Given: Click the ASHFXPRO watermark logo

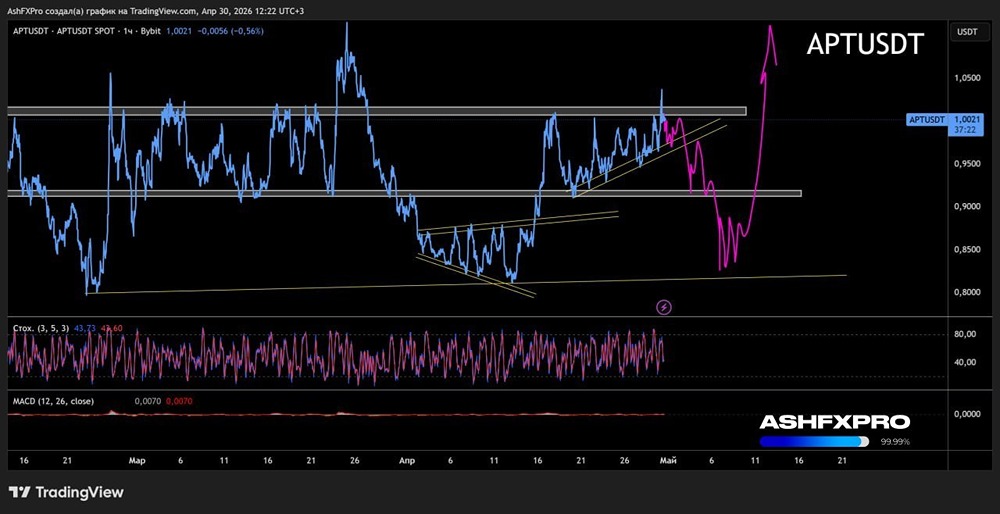Looking at the screenshot, I should 834,422.
